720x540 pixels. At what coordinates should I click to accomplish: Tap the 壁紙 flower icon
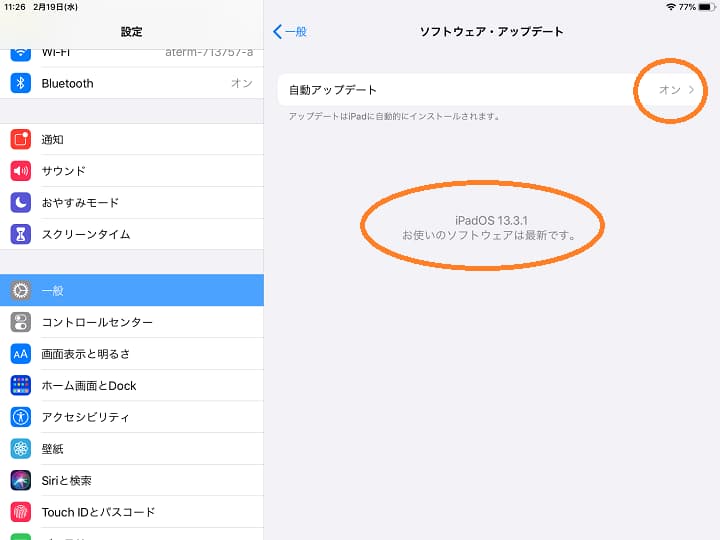(x=21, y=449)
